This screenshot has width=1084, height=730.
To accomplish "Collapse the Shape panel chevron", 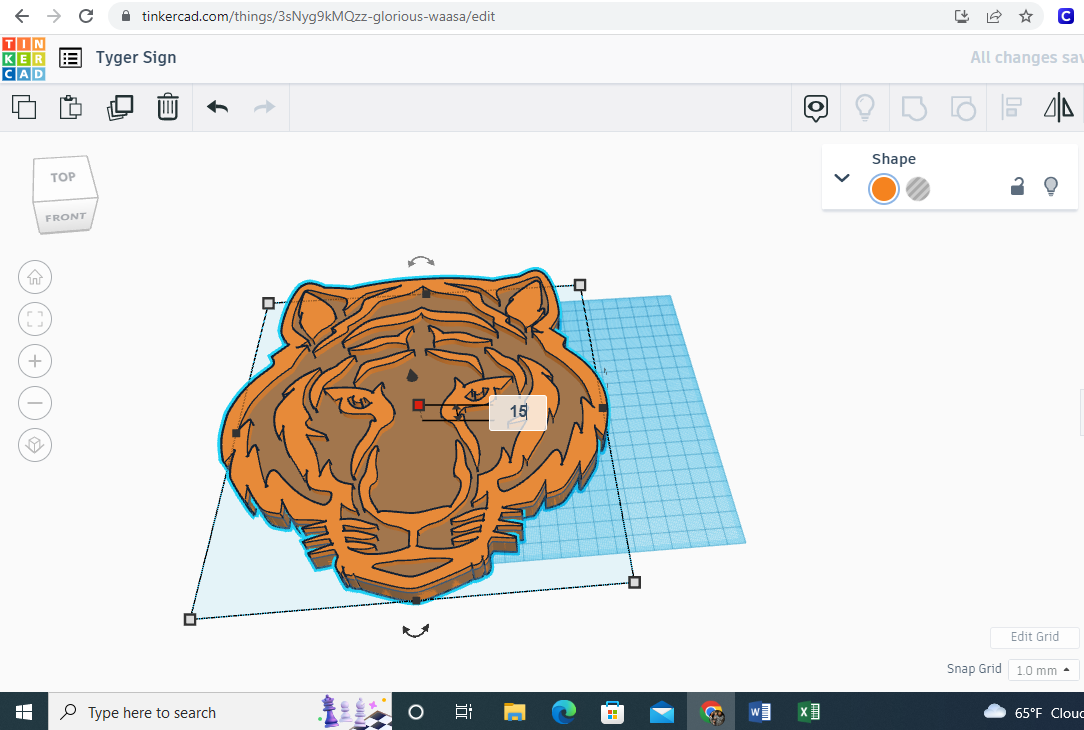I will (842, 178).
